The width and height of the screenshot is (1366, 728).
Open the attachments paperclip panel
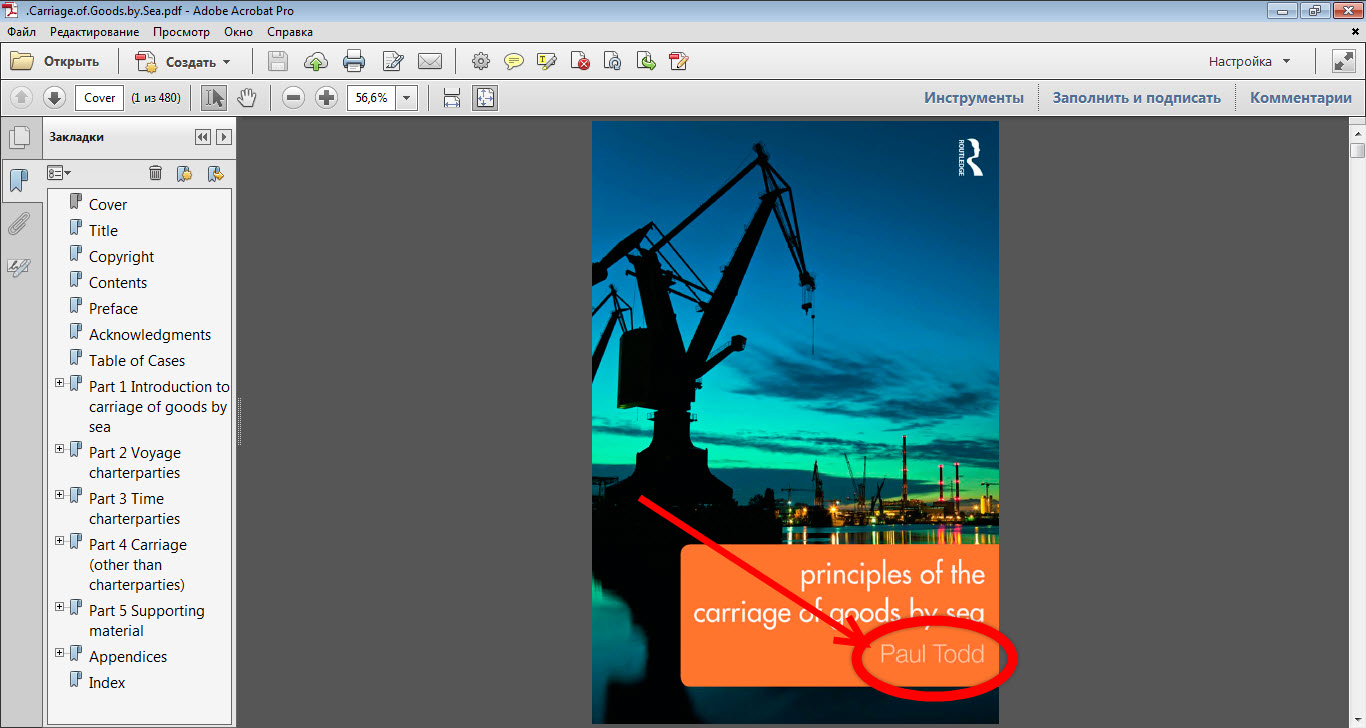click(19, 223)
